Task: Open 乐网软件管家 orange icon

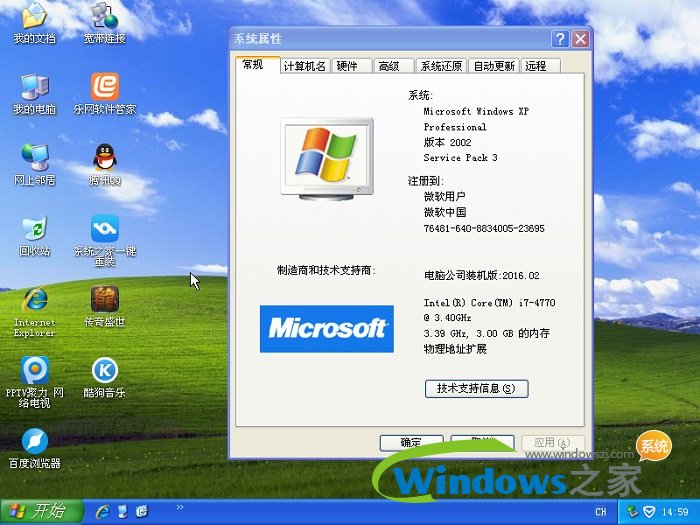Action: [x=105, y=87]
